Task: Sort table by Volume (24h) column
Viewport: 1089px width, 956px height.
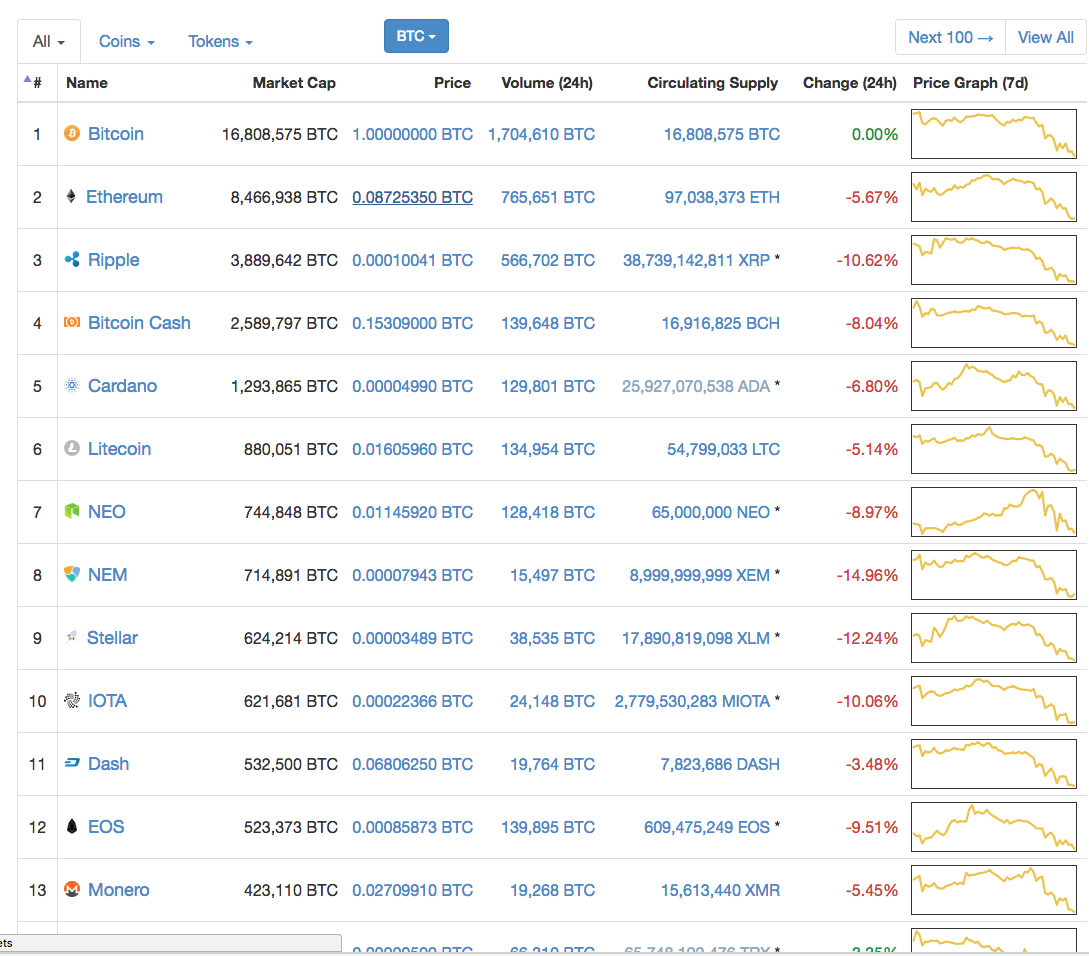Action: tap(547, 83)
